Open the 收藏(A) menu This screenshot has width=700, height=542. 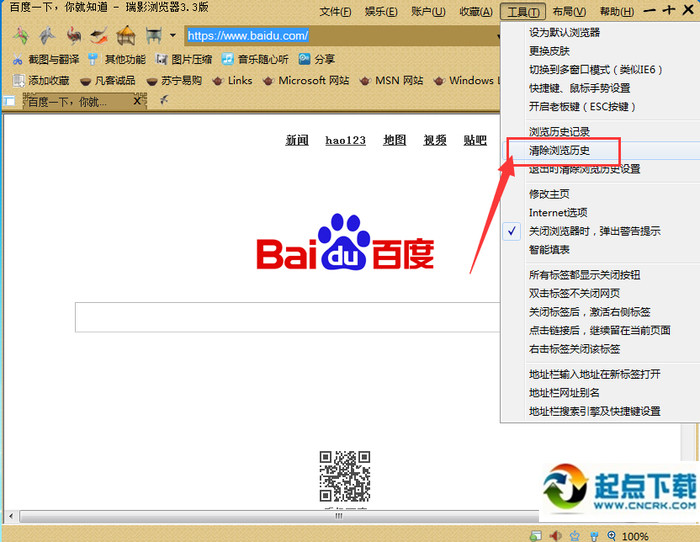(x=476, y=12)
